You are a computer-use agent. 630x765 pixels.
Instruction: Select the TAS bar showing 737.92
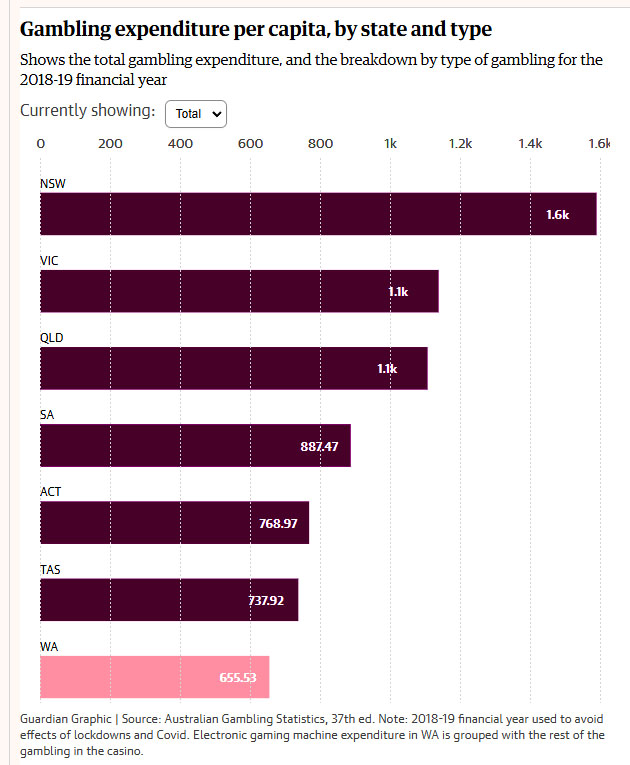click(x=169, y=599)
